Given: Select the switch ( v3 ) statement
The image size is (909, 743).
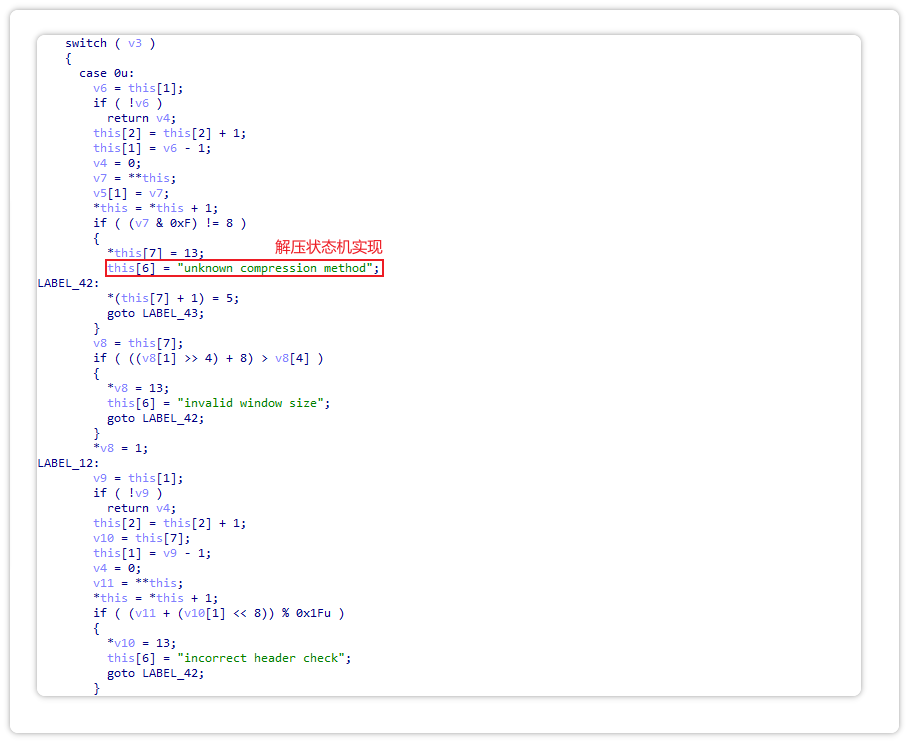Looking at the screenshot, I should coord(110,43).
